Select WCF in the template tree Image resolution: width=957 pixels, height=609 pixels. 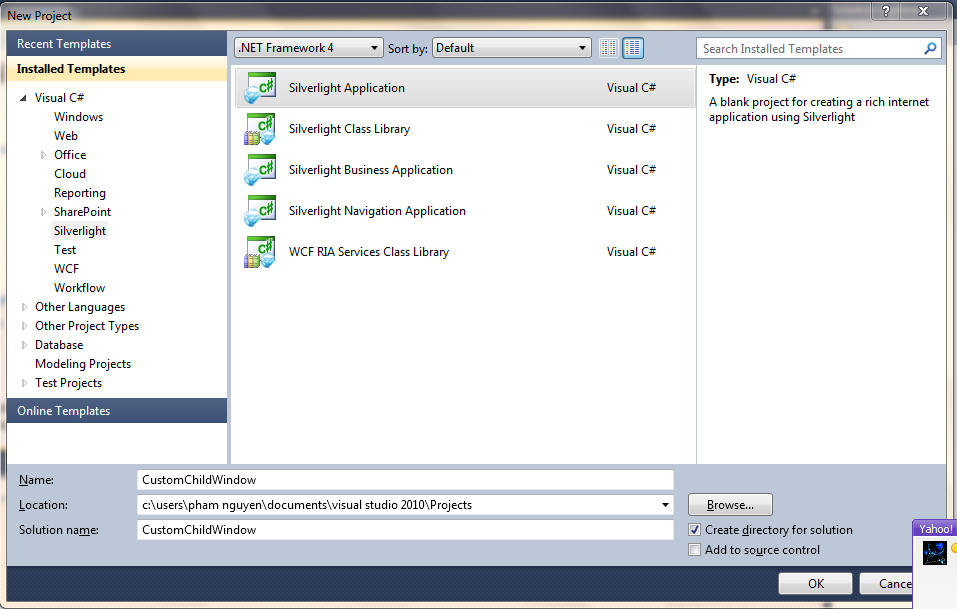[66, 269]
